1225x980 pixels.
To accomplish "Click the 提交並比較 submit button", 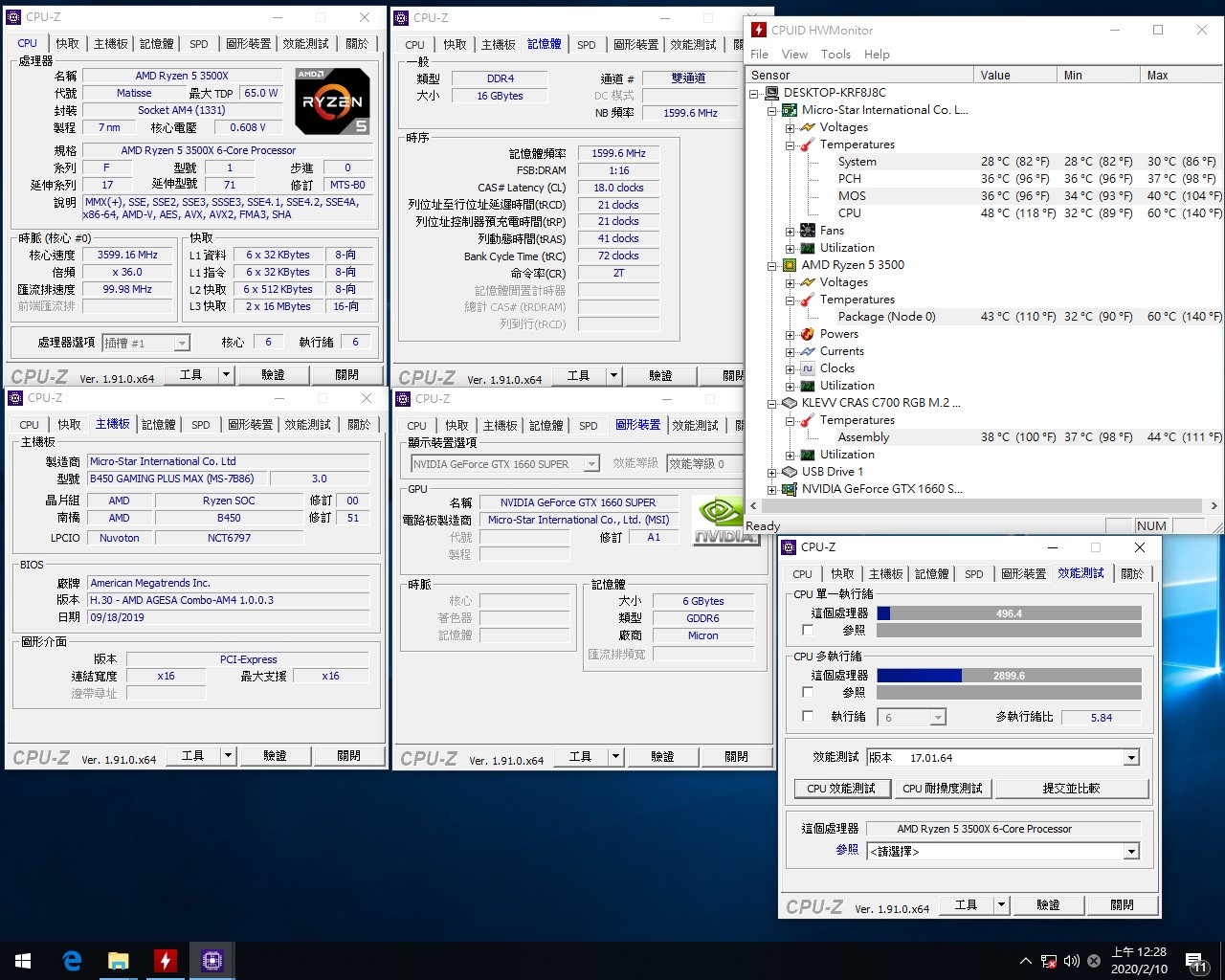I will tap(1071, 789).
